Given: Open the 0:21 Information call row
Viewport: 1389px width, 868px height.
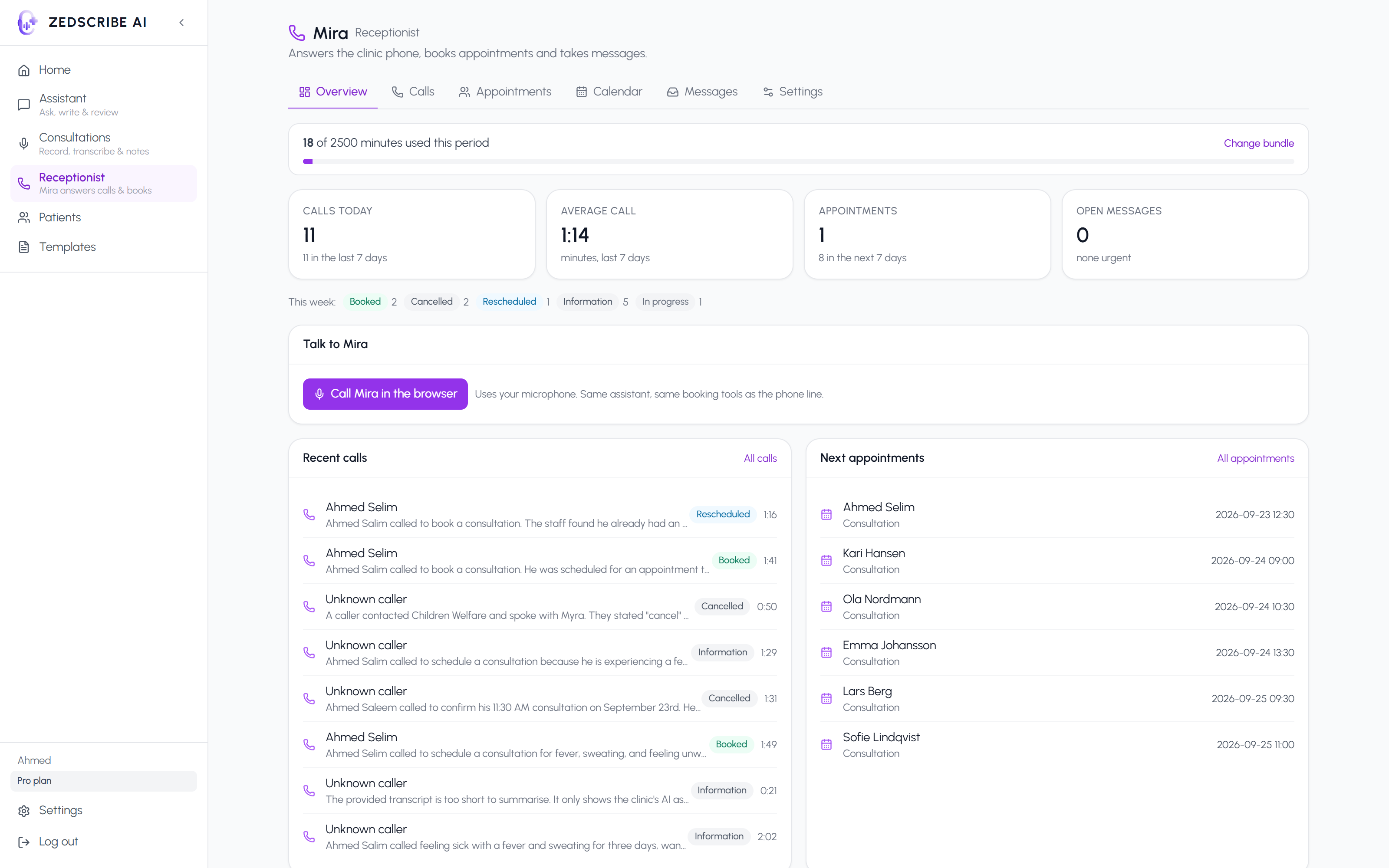Looking at the screenshot, I should click(x=540, y=790).
